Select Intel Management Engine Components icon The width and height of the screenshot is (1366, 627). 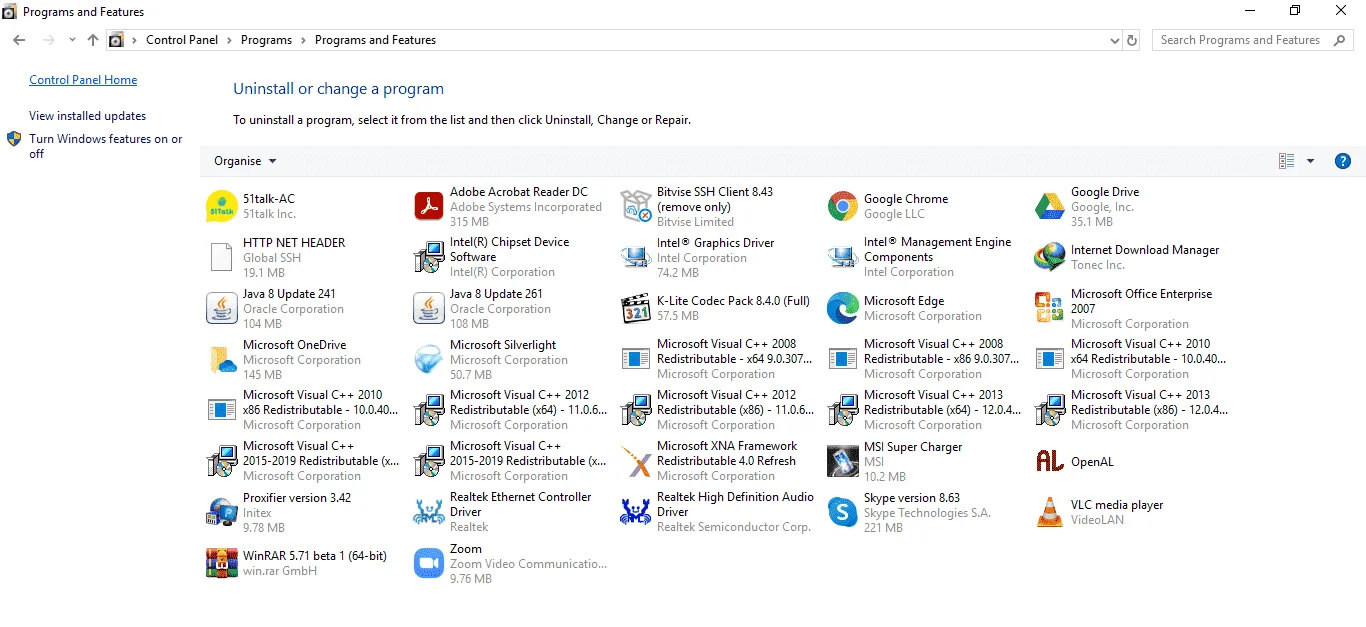click(843, 257)
